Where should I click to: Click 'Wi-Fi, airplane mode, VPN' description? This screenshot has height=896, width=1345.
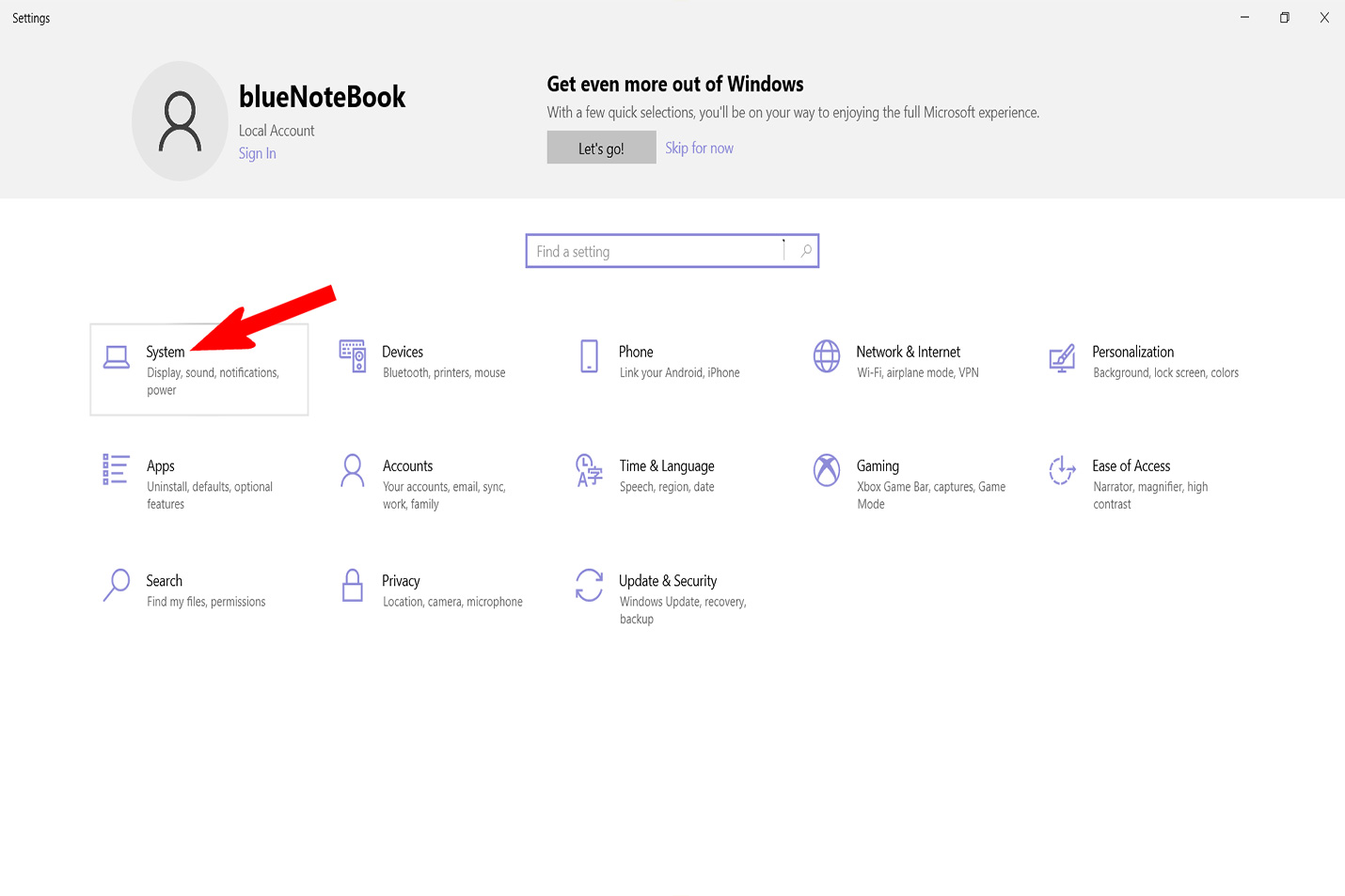pos(918,373)
